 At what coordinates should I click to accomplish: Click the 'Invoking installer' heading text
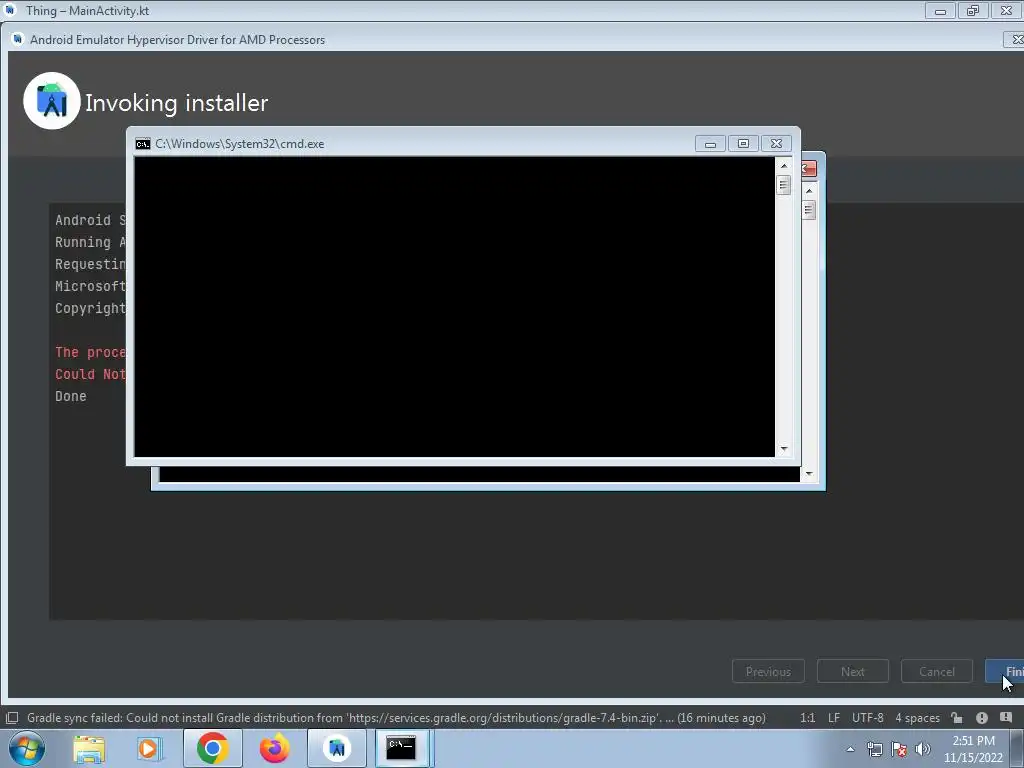tap(176, 103)
